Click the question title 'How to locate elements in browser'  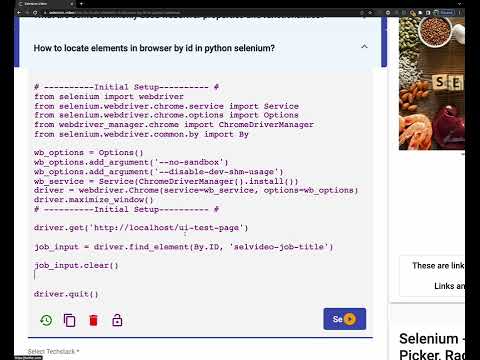coord(154,48)
